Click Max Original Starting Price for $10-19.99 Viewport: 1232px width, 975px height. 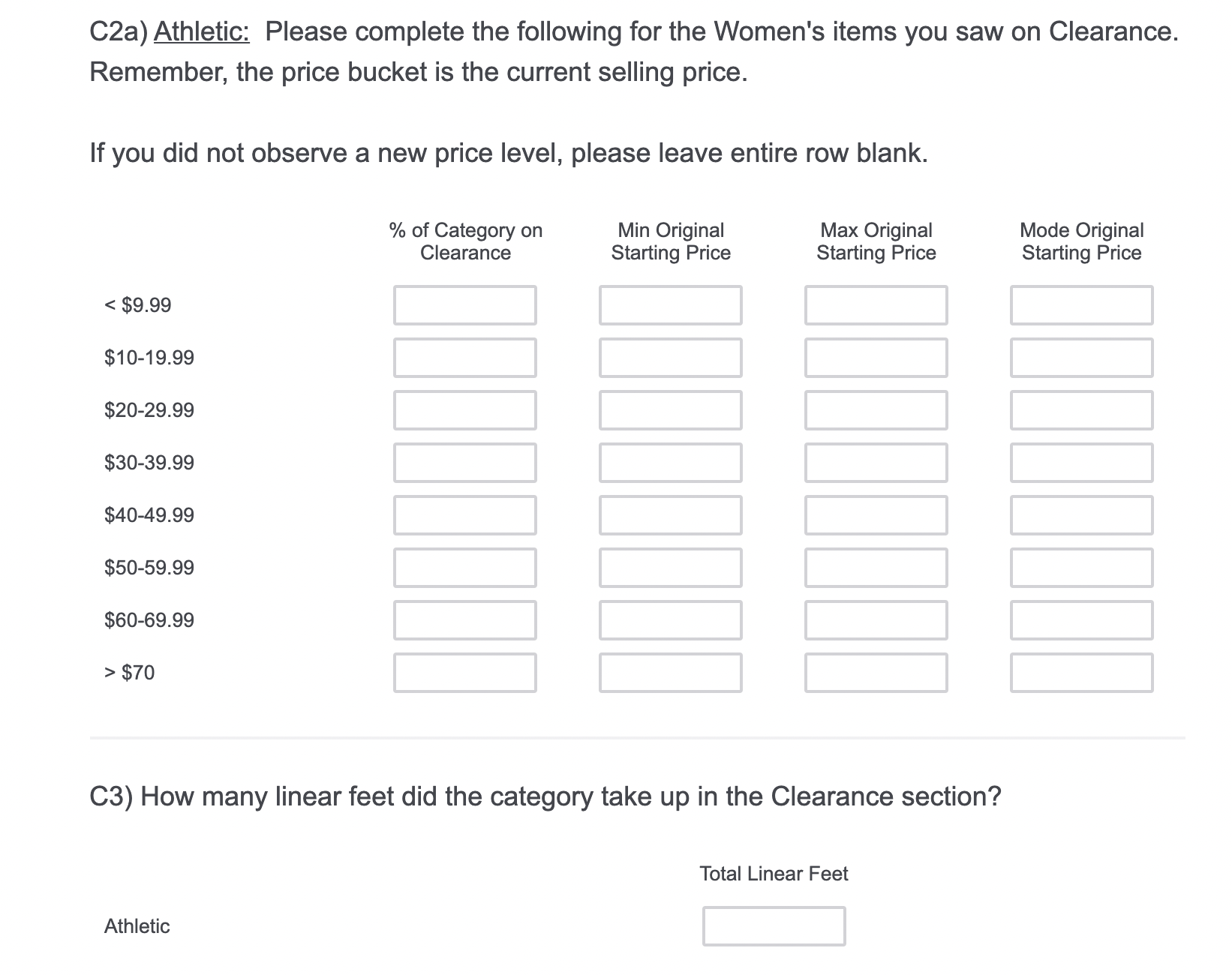pos(876,358)
